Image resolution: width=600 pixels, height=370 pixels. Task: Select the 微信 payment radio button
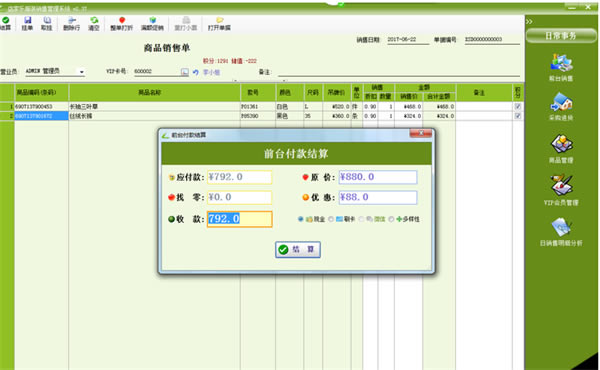pyautogui.click(x=361, y=219)
